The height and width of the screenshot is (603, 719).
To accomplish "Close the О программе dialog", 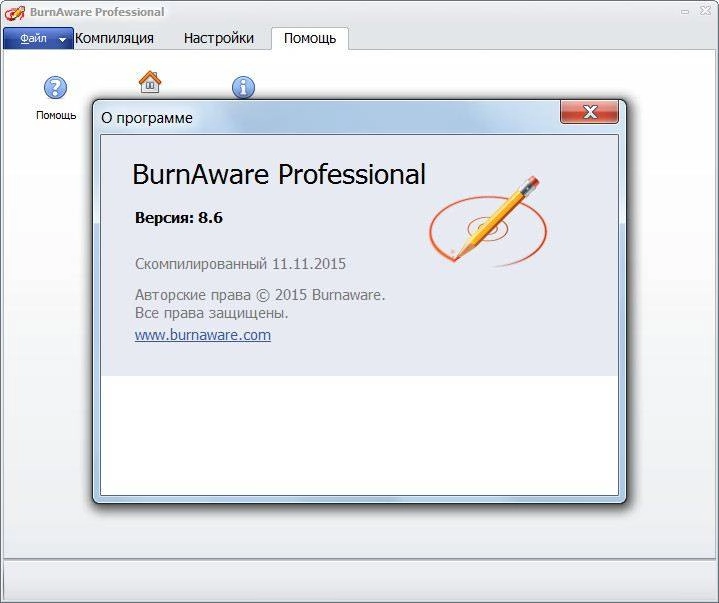I will (x=589, y=111).
